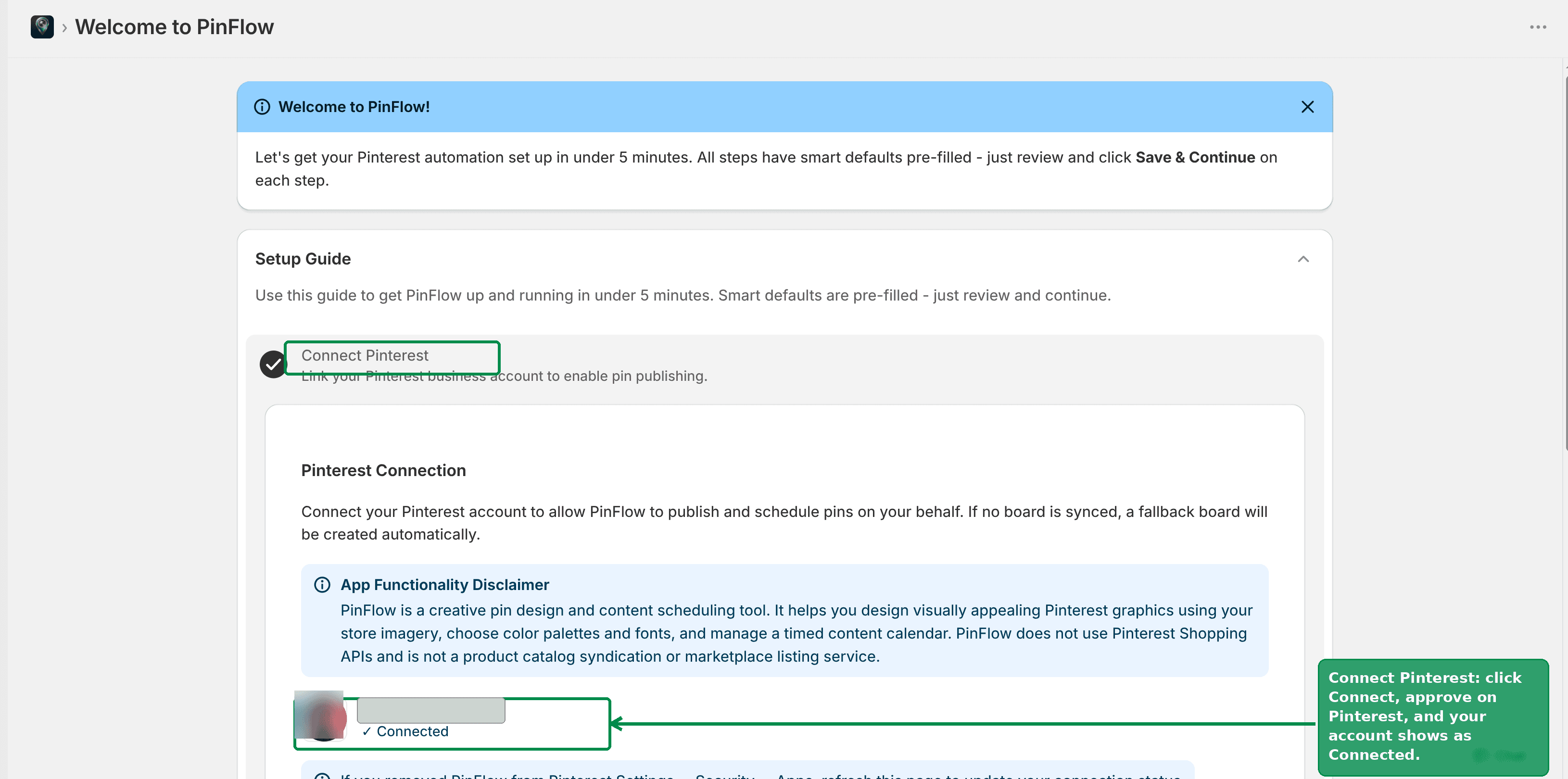Toggle the Connect Pinterest step checkmark
The image size is (1568, 779).
pos(273,364)
